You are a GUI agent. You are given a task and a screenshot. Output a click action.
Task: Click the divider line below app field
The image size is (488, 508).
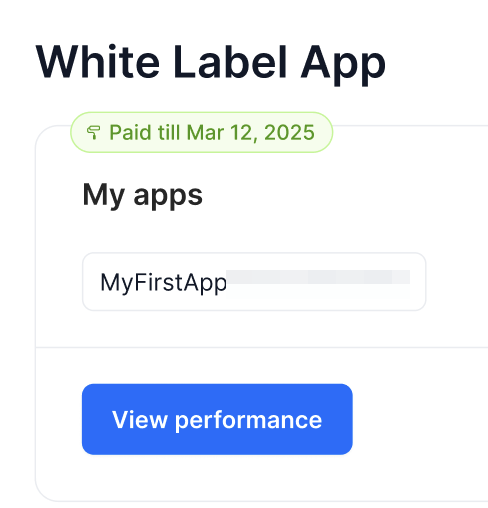pyautogui.click(x=262, y=347)
